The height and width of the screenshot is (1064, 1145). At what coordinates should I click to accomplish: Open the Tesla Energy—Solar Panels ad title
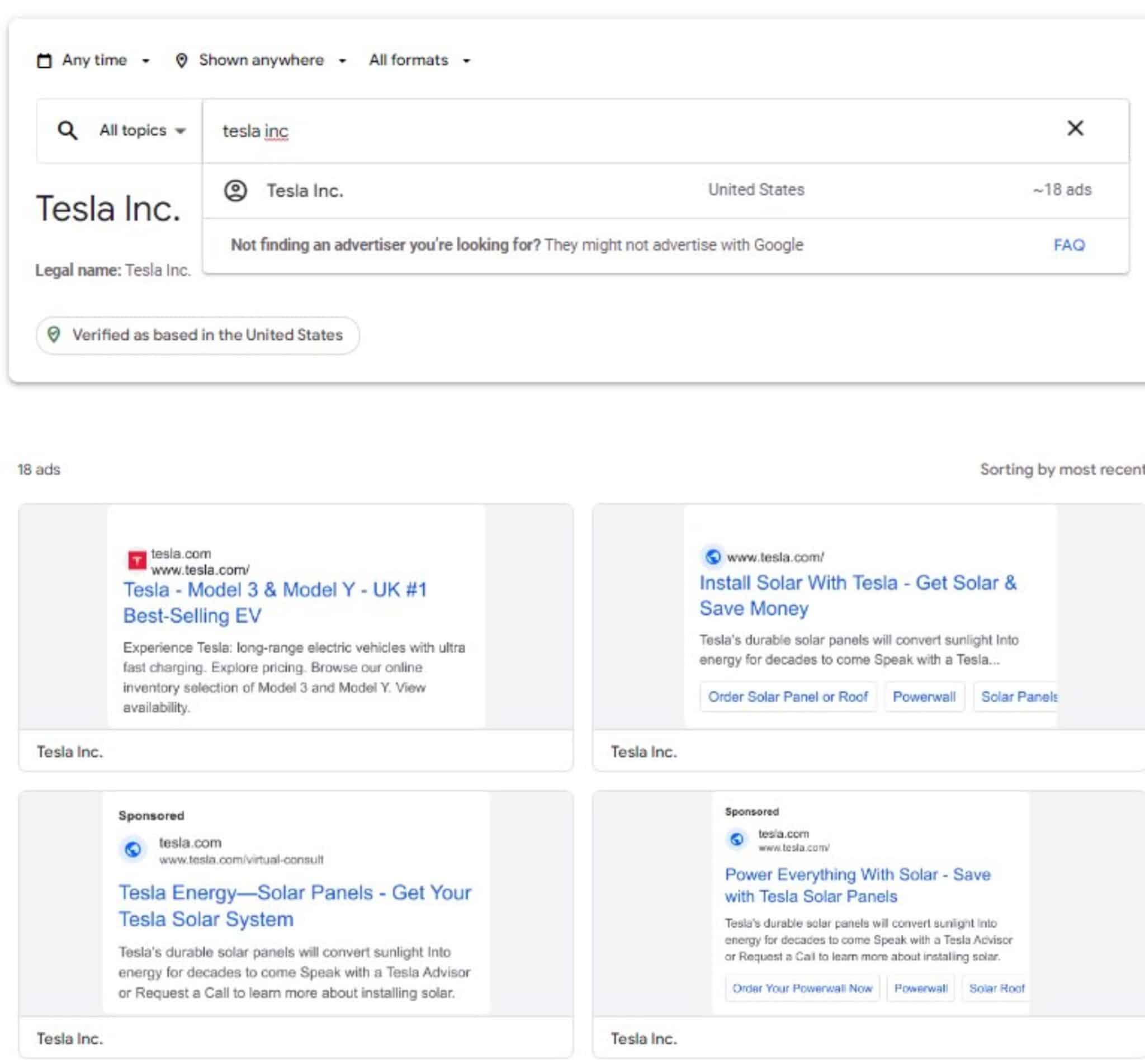(295, 906)
